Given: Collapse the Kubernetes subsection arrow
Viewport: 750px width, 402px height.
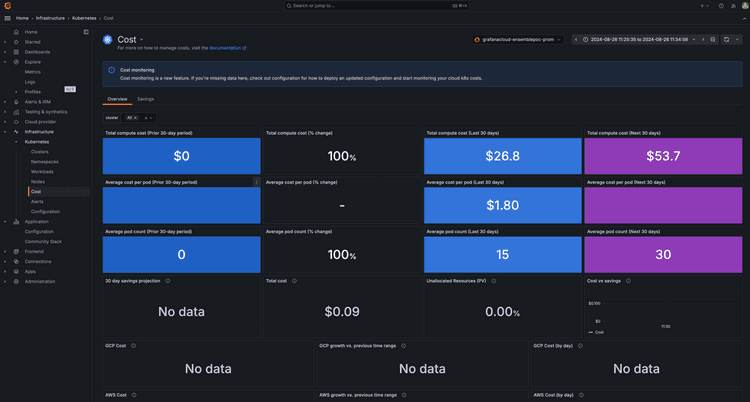Looking at the screenshot, I should [17, 142].
